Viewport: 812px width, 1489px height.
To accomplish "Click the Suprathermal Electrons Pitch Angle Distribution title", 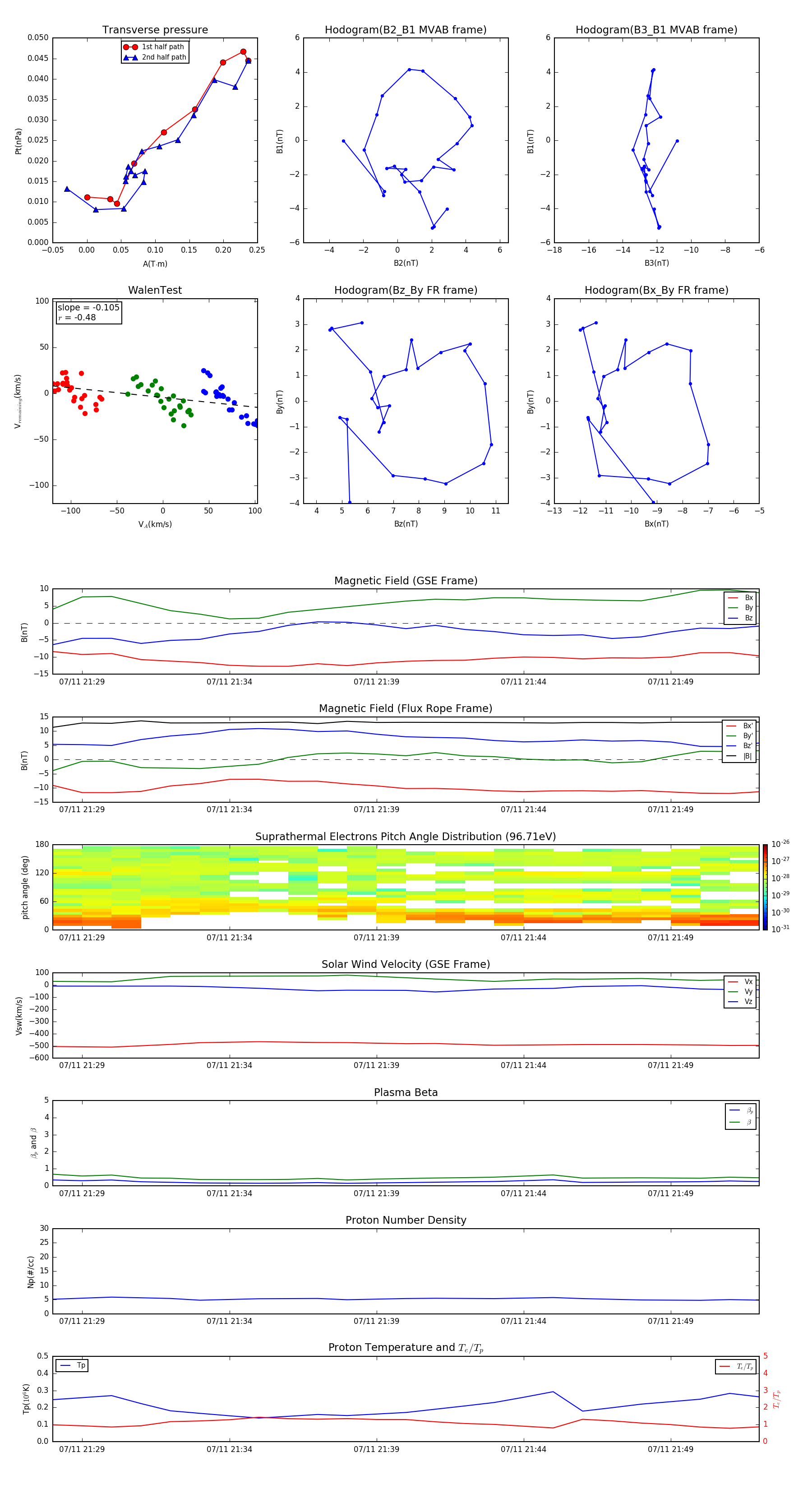I will tap(406, 837).
